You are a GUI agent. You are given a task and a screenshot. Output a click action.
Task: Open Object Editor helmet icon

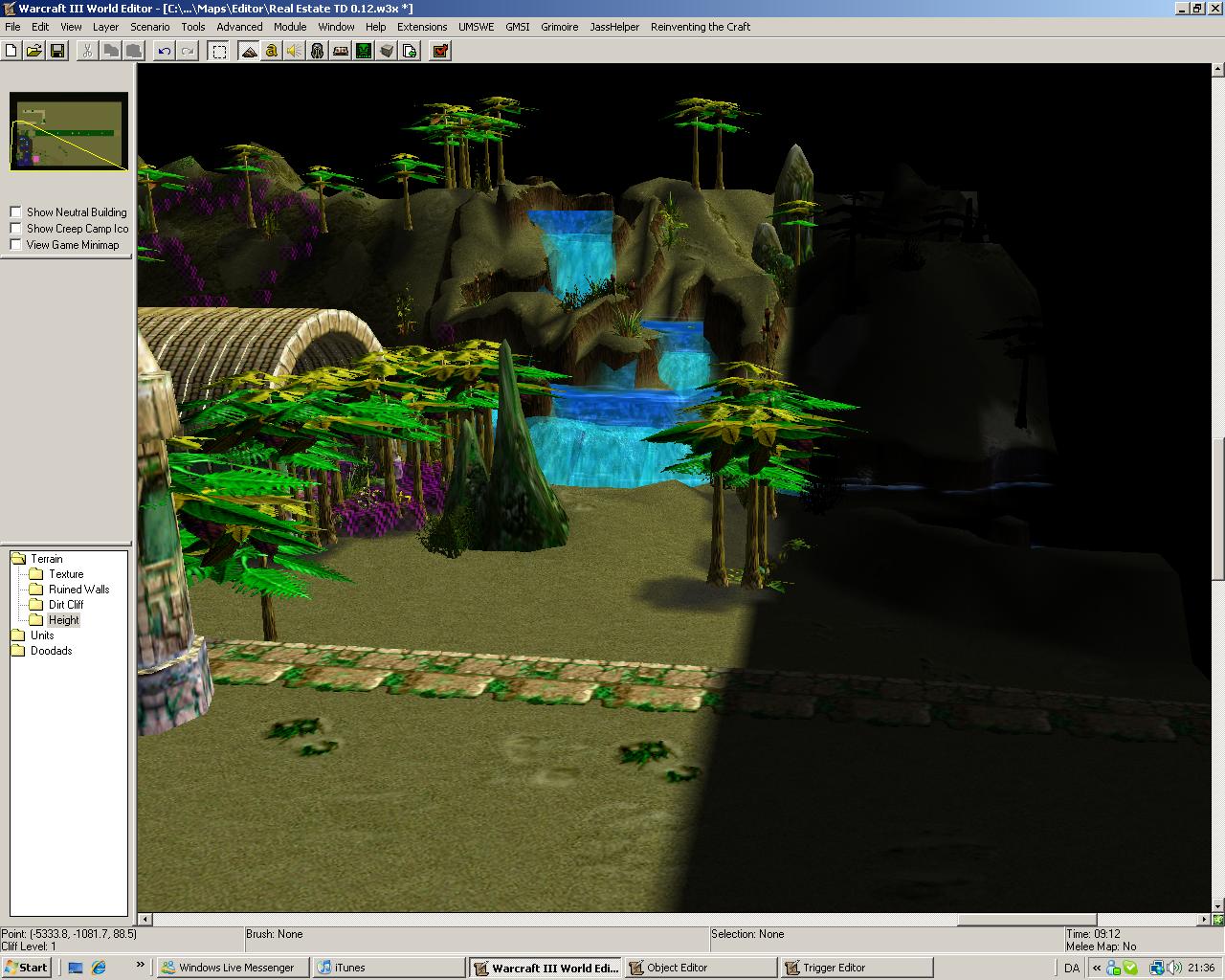[318, 51]
